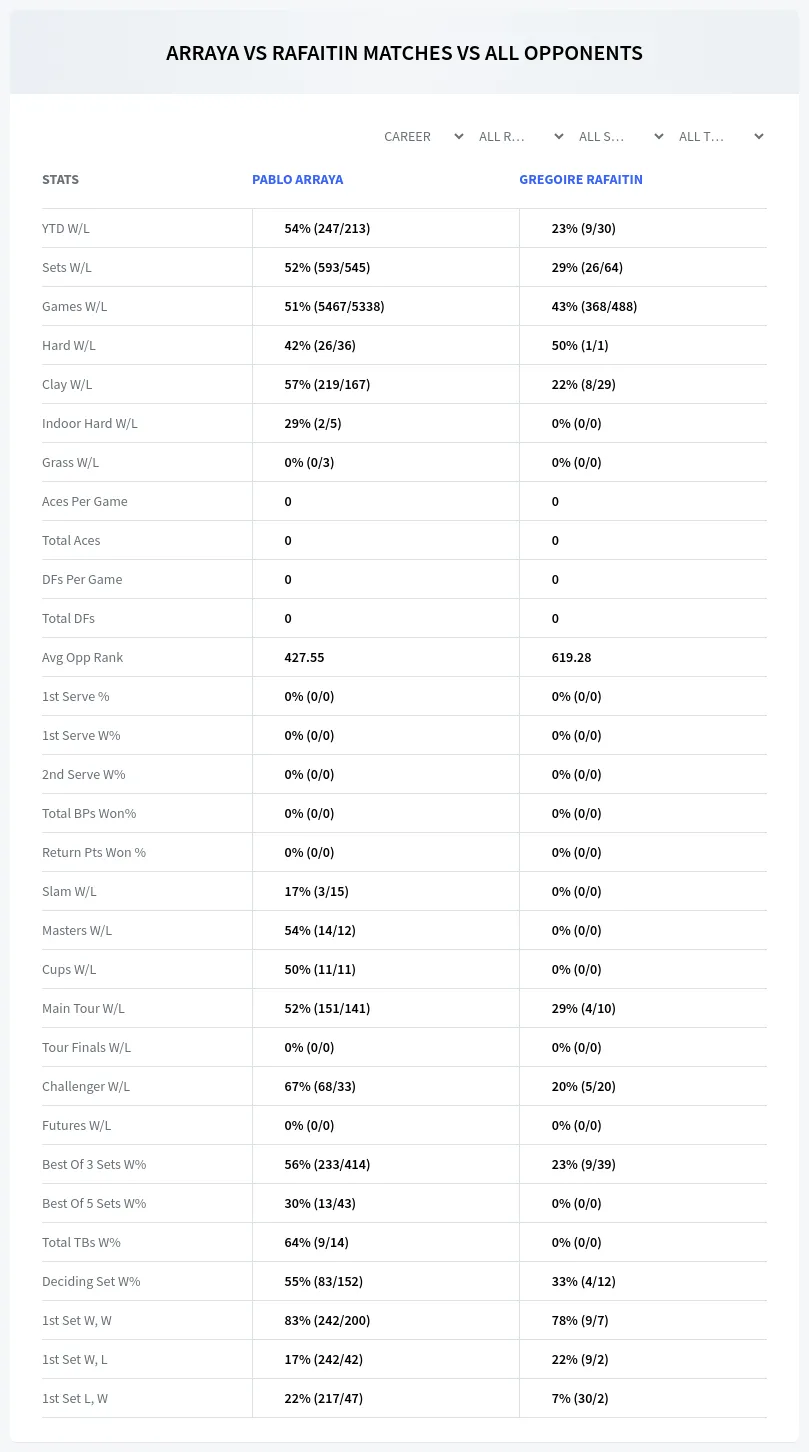Select the Avg Opp Rank row label
809x1452 pixels.
tap(82, 658)
